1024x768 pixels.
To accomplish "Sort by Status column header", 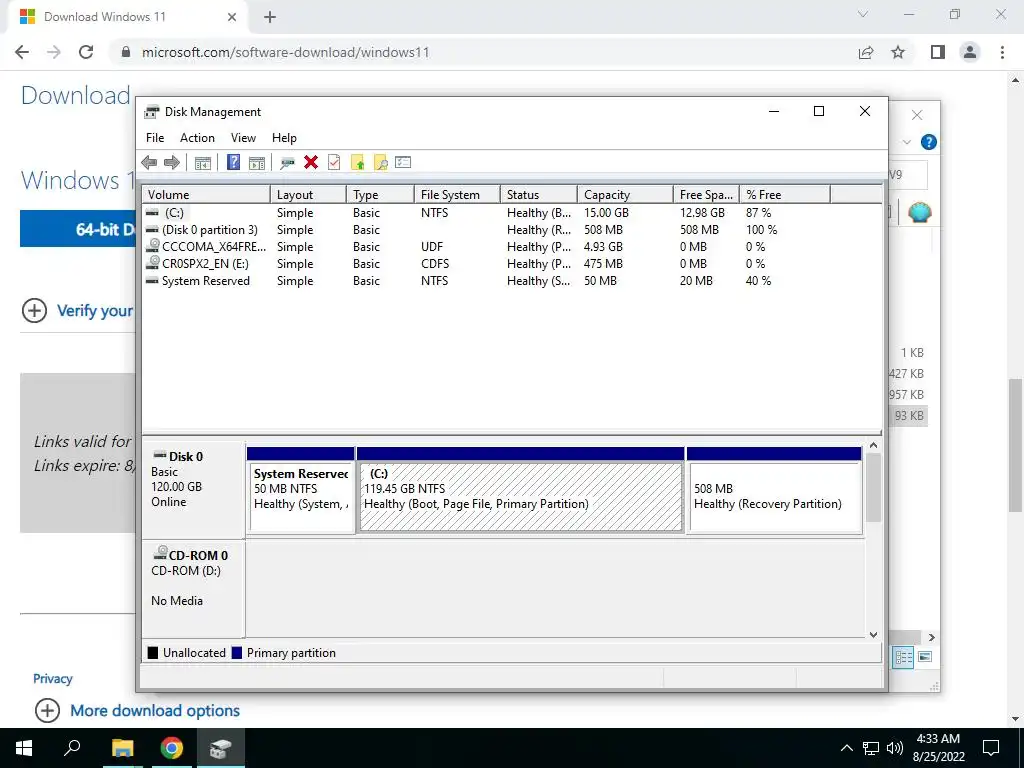I will [x=539, y=195].
